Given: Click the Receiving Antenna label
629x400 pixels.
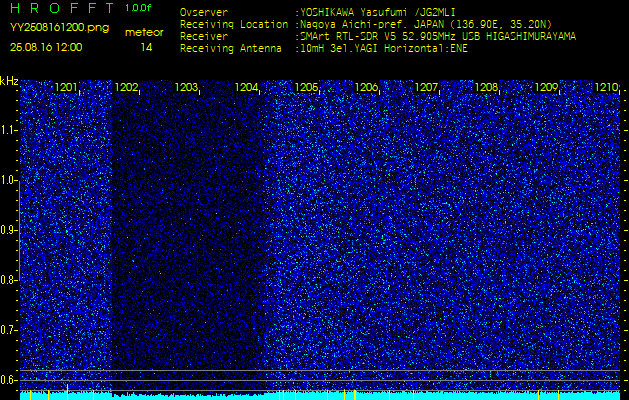Looking at the screenshot, I should click(231, 49).
